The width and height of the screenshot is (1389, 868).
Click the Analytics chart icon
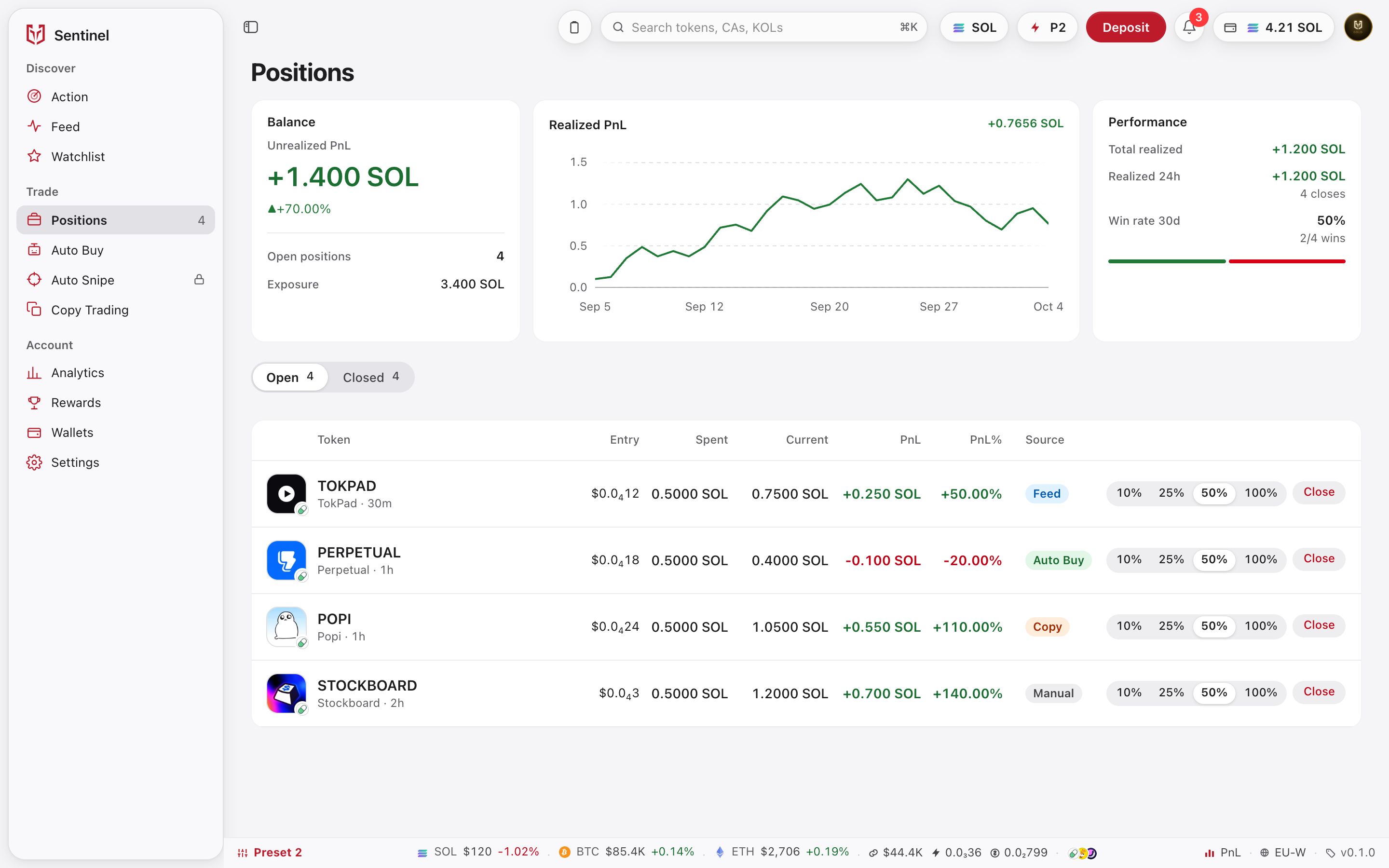click(34, 373)
